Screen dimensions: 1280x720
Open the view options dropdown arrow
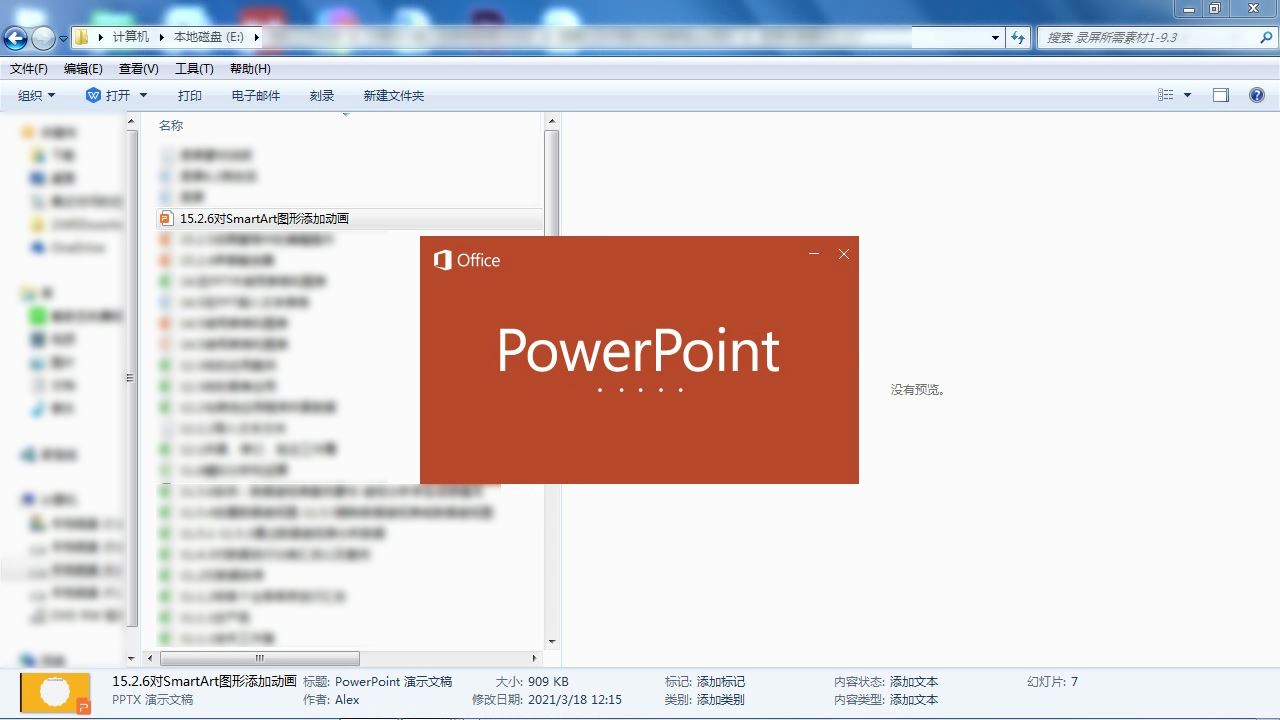coord(1187,95)
